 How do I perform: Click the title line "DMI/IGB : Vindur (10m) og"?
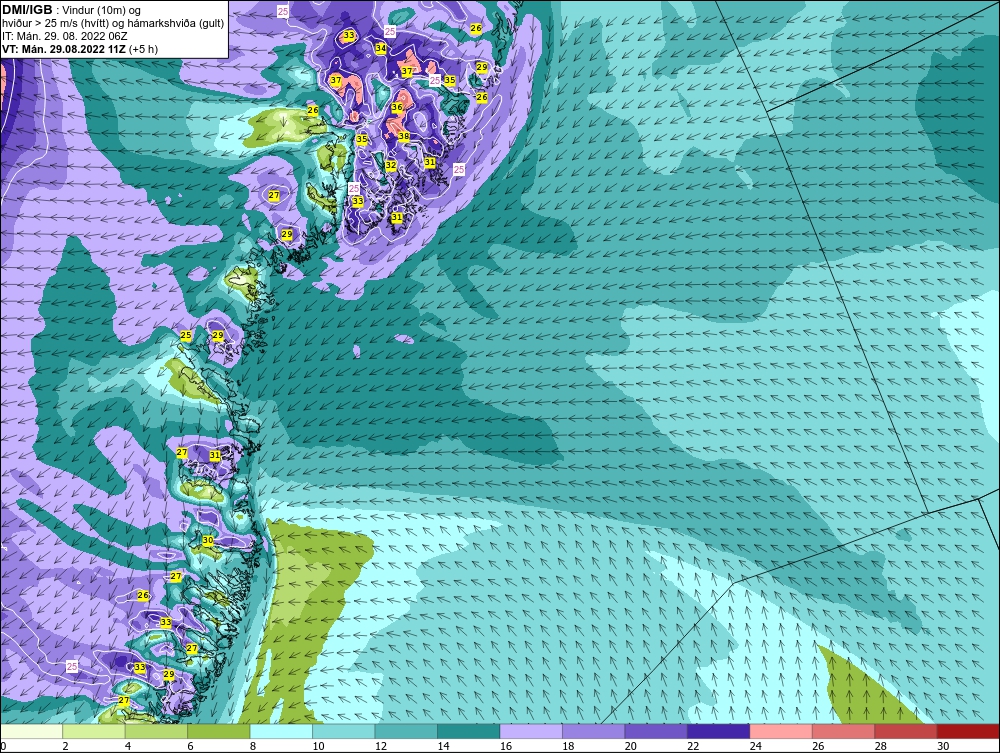click(71, 10)
